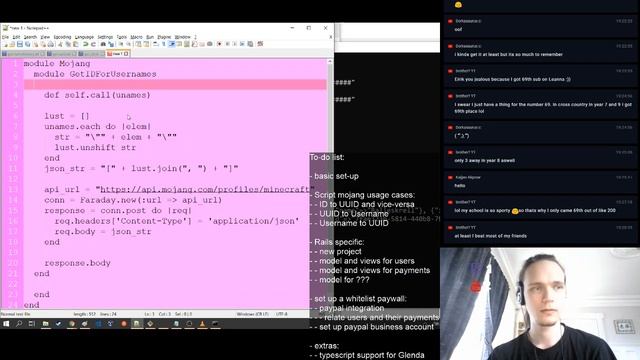Save the document using the Save icon
The width and height of the screenshot is (640, 360).
pyautogui.click(x=20, y=44)
